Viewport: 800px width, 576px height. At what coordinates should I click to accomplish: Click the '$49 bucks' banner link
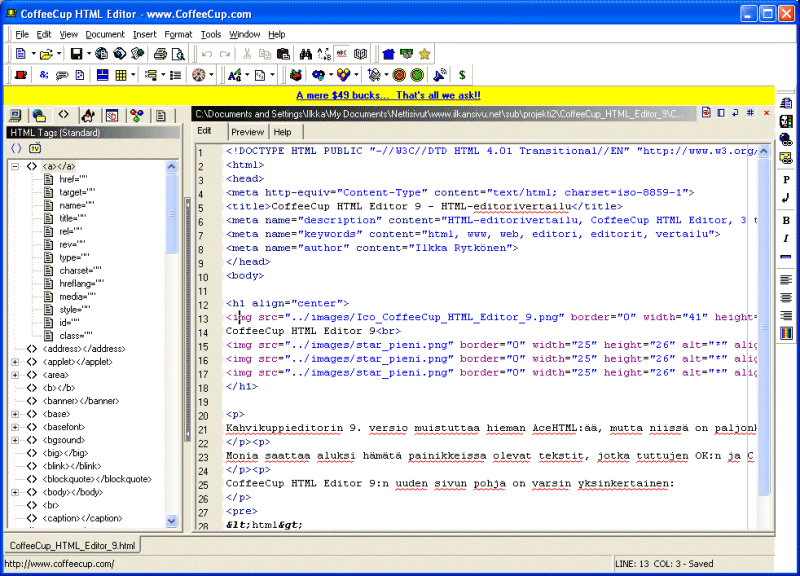(x=388, y=95)
